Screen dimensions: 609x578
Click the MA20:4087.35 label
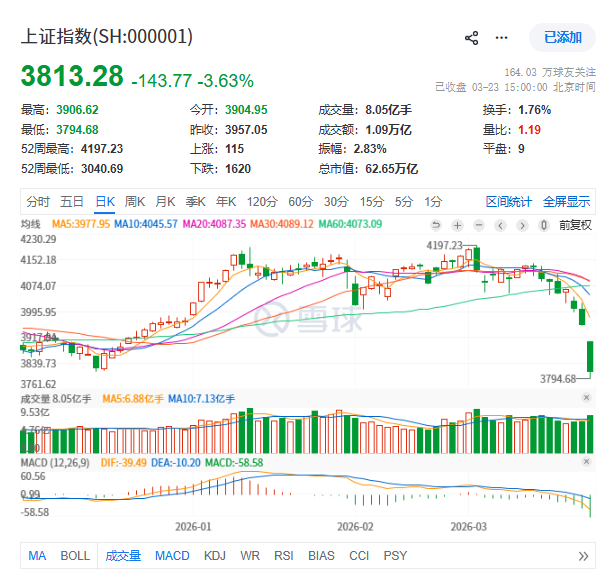(x=214, y=224)
